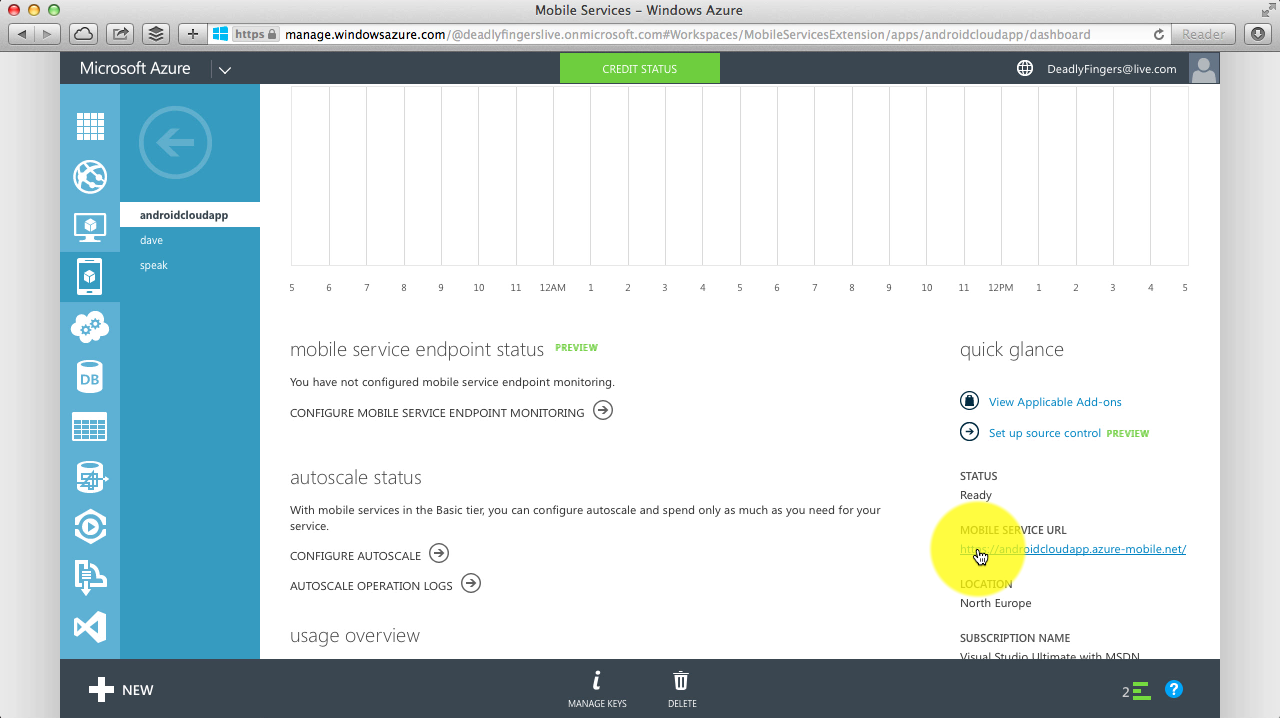Open Cloud Services gear-cloud icon

click(90, 327)
